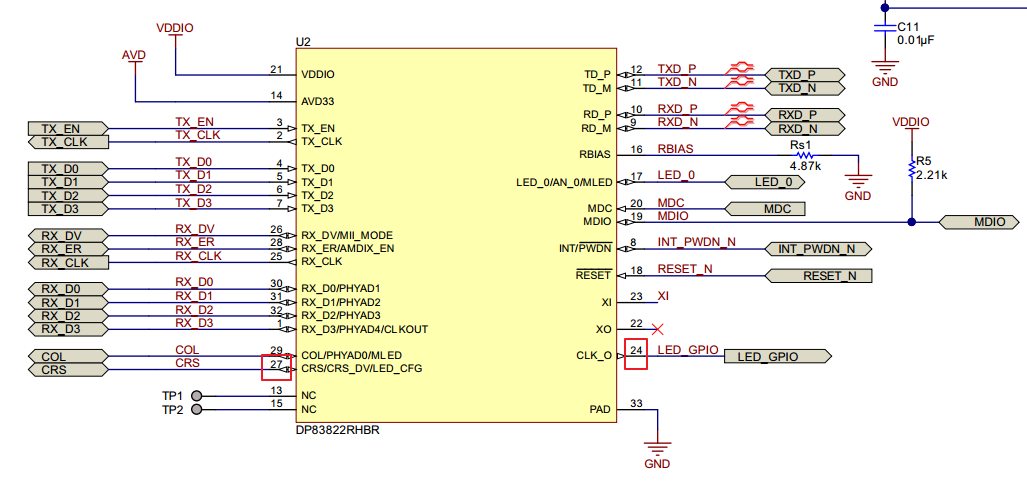Select the CRS off-sheet port

pos(67,370)
